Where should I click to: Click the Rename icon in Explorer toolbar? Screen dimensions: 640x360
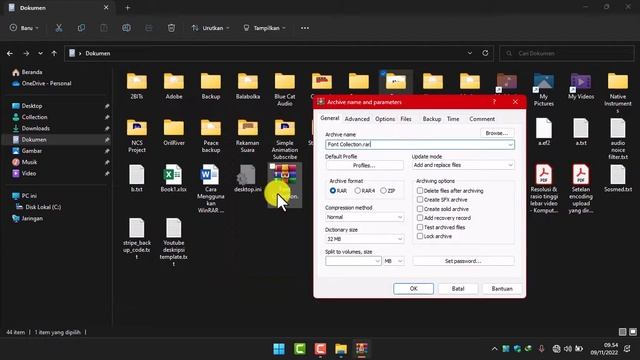coord(127,28)
